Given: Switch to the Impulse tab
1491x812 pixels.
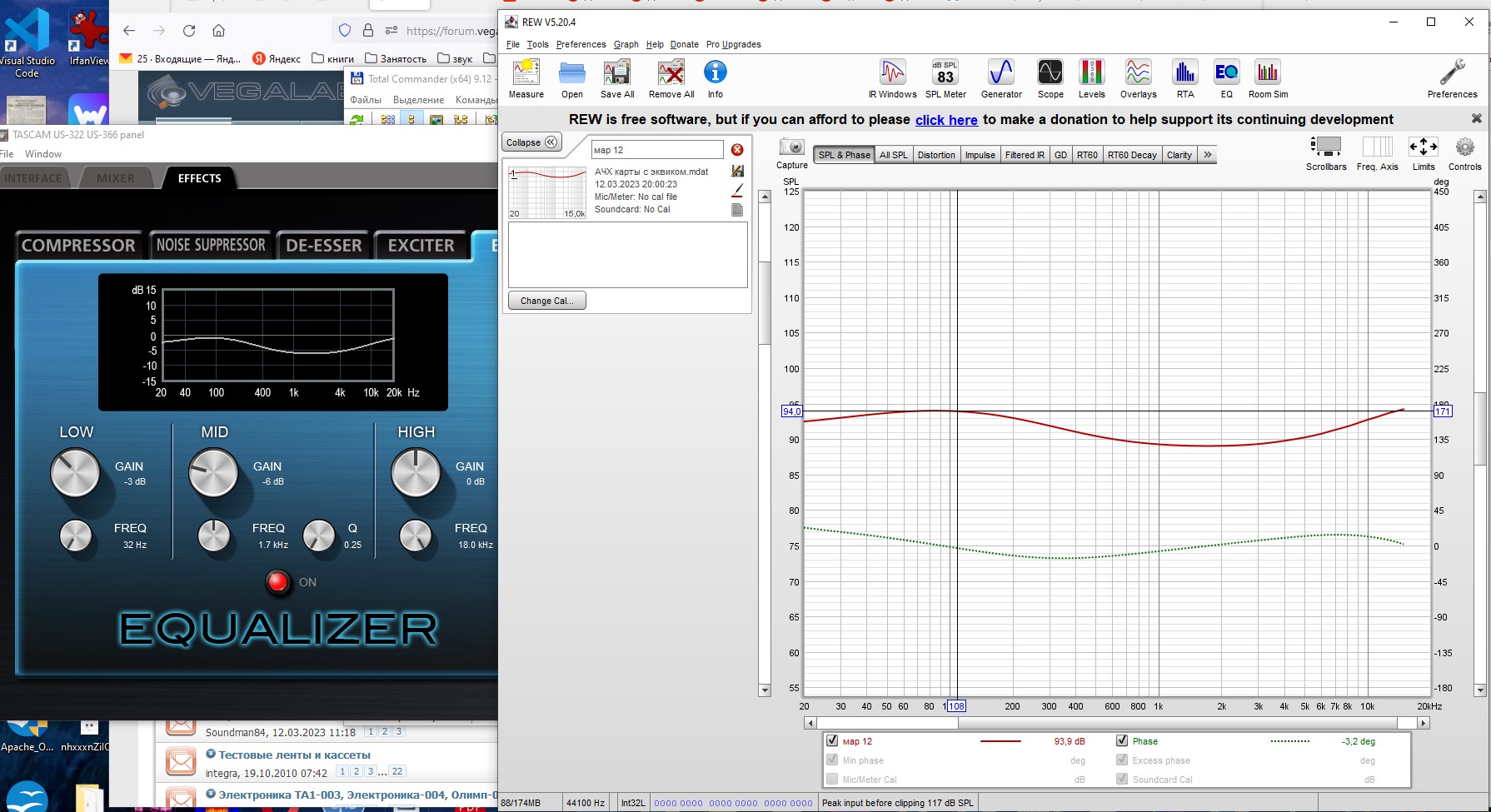Looking at the screenshot, I should (980, 155).
